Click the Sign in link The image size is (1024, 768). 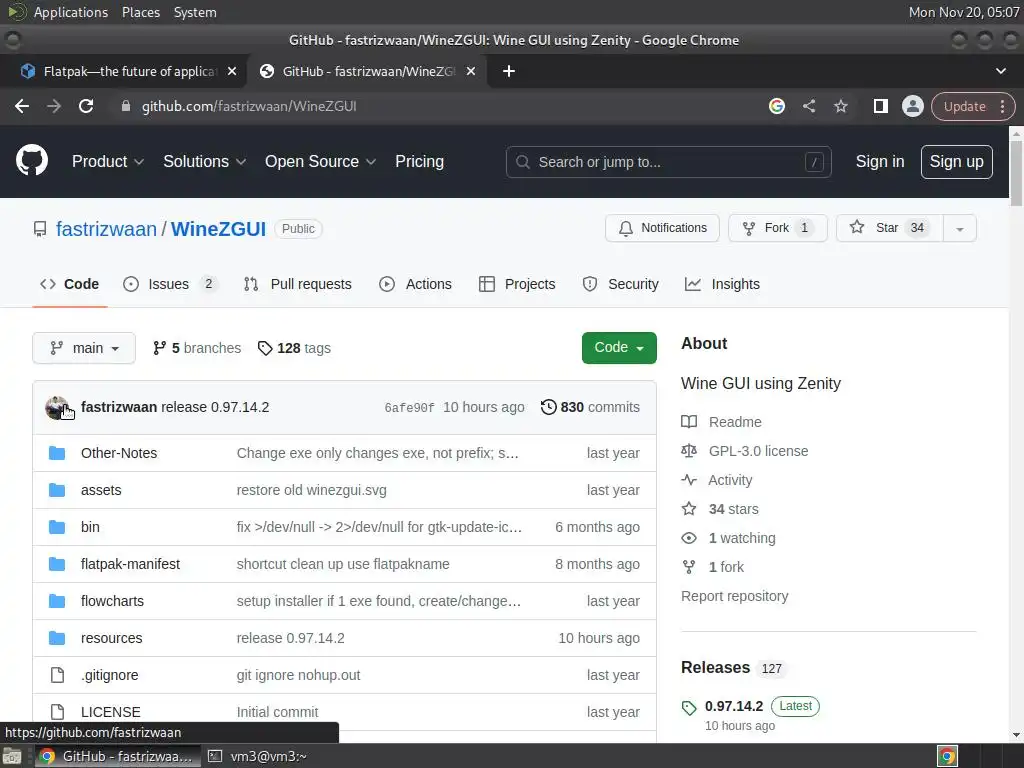(x=880, y=161)
